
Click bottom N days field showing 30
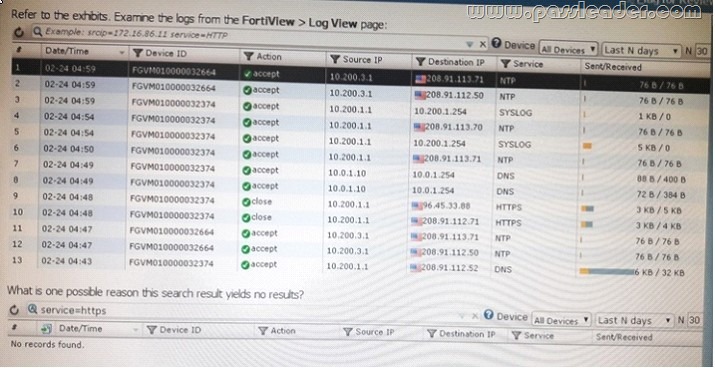coord(694,320)
